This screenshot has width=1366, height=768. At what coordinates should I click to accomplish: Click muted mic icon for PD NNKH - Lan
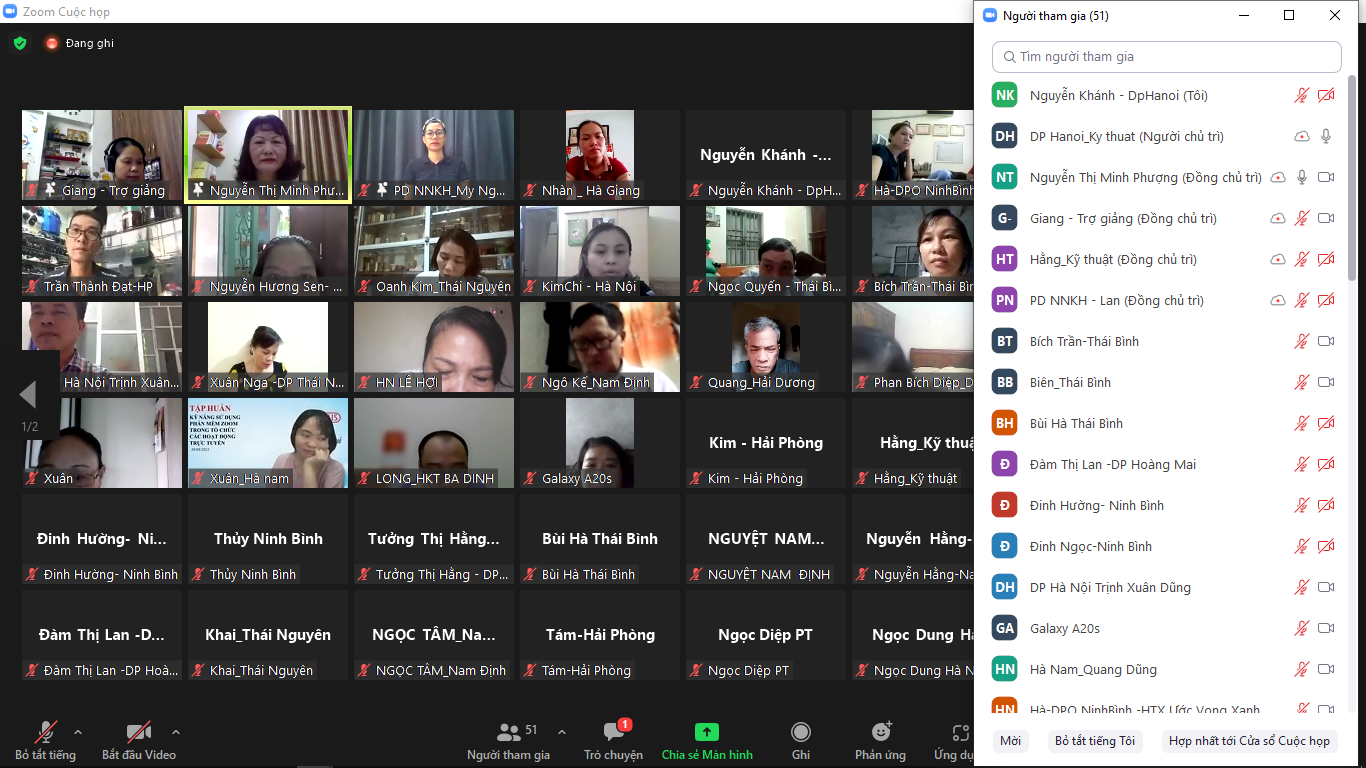click(1301, 301)
